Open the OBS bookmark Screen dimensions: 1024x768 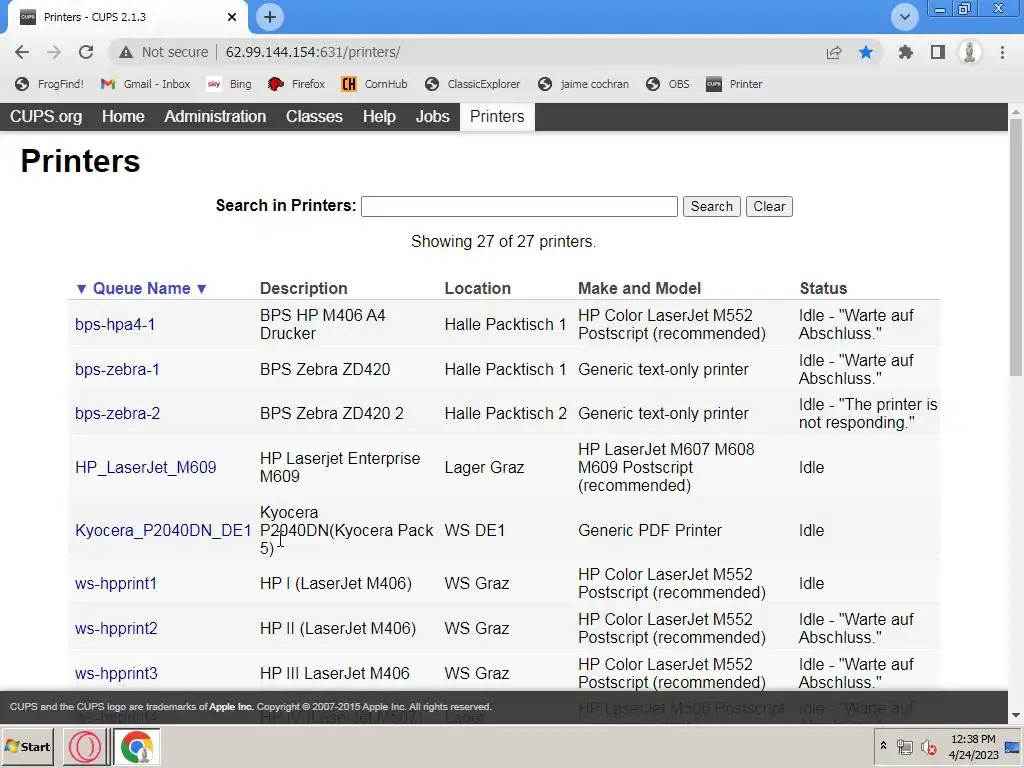coord(667,84)
